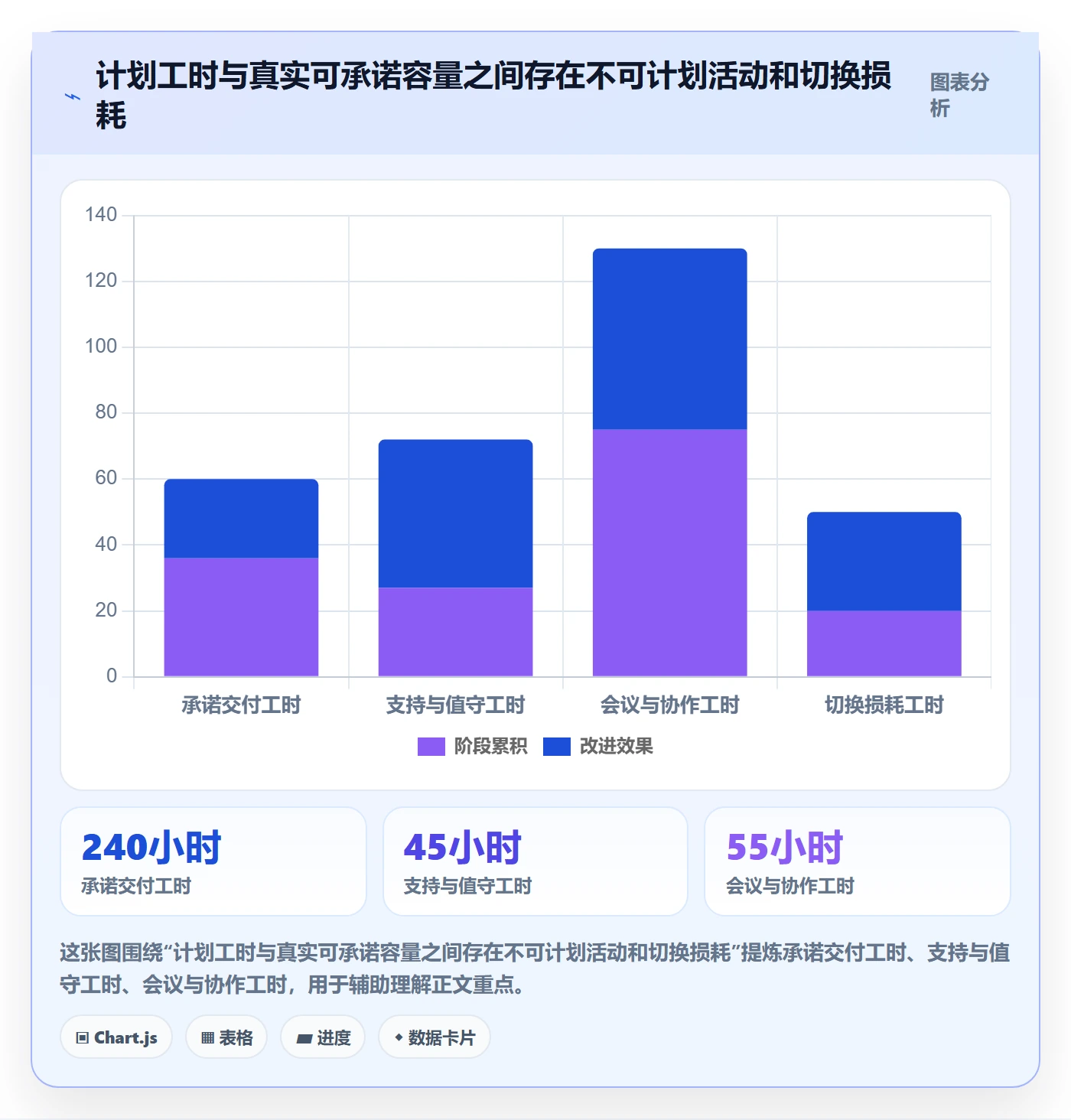This screenshot has height=1120, width=1071.
Task: Click blue segment of 会议与协作工时 bar
Action: pyautogui.click(x=669, y=339)
